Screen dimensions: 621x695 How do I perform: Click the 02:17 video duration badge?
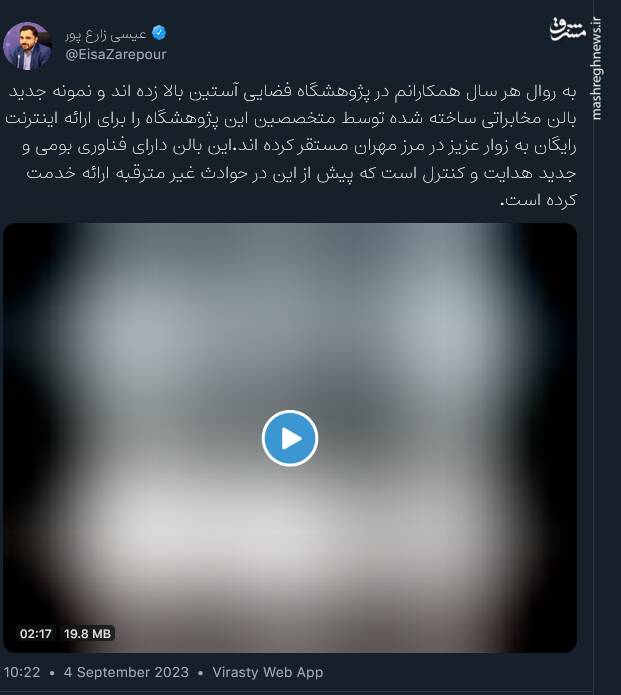pyautogui.click(x=35, y=633)
